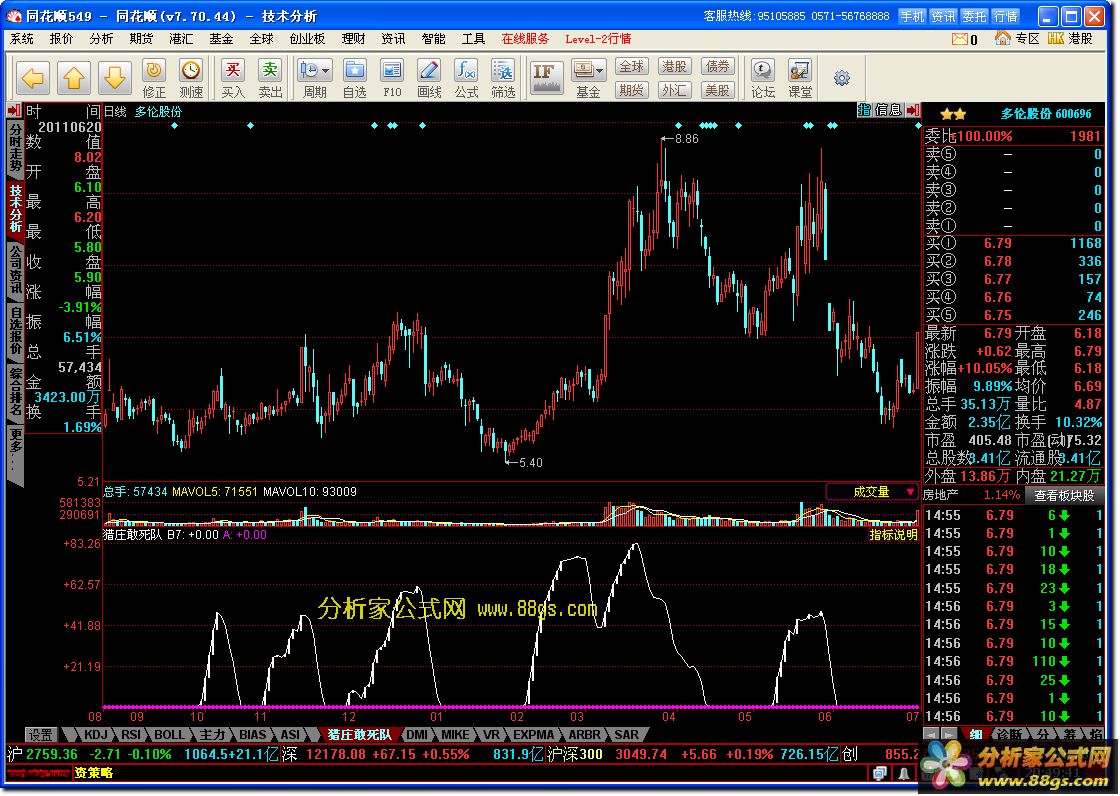
Task: Click the 在线服务 menu link
Action: click(525, 39)
